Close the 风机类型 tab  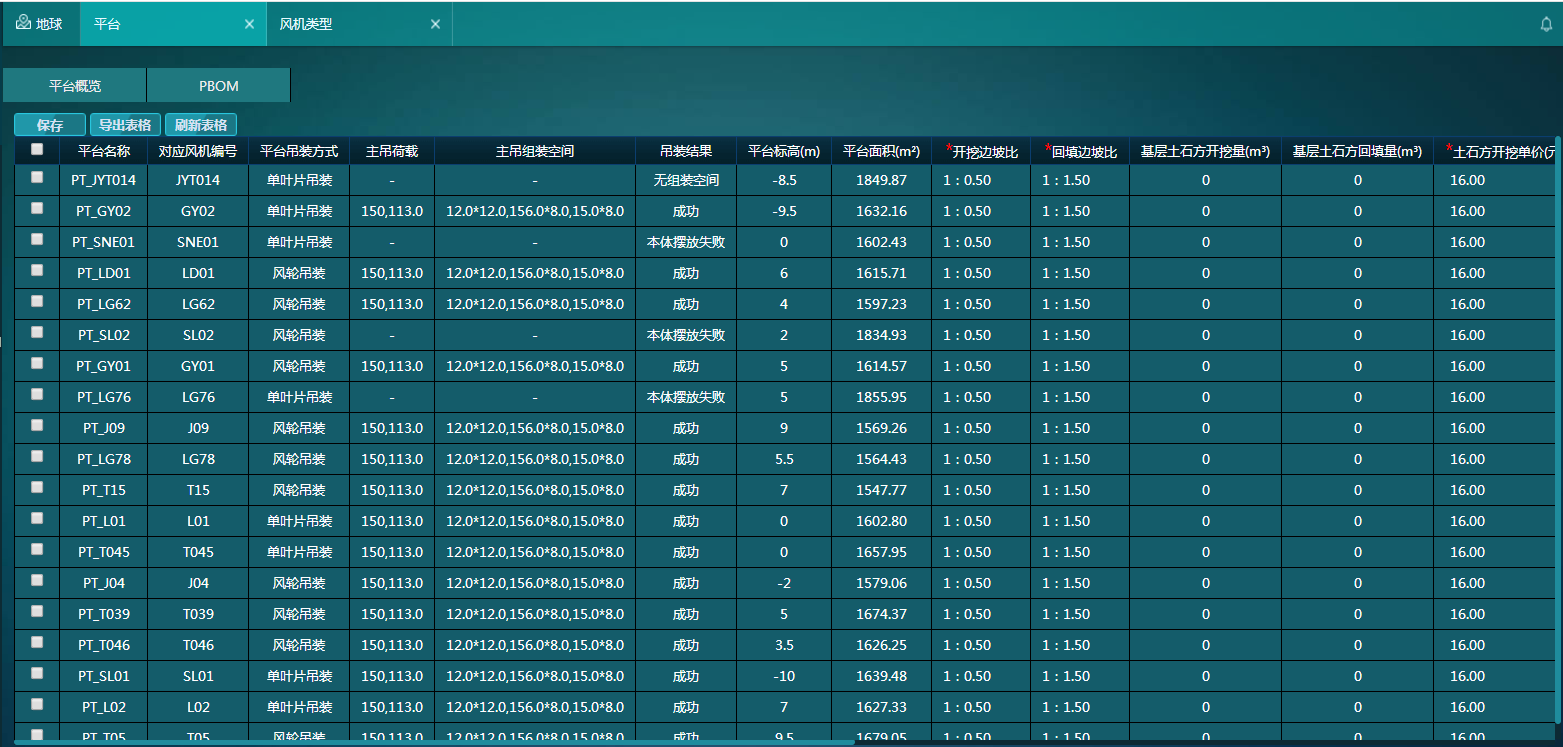[435, 24]
